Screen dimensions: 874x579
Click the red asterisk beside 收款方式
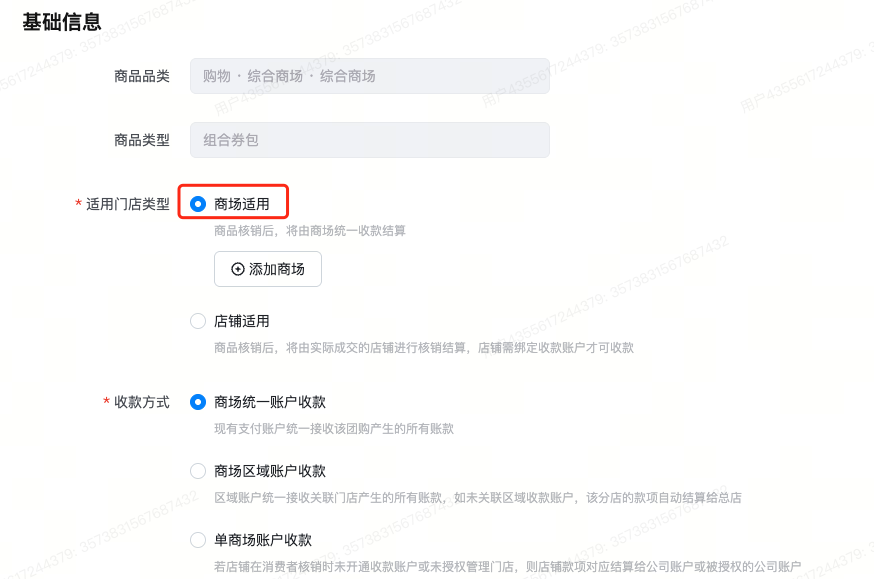(106, 402)
